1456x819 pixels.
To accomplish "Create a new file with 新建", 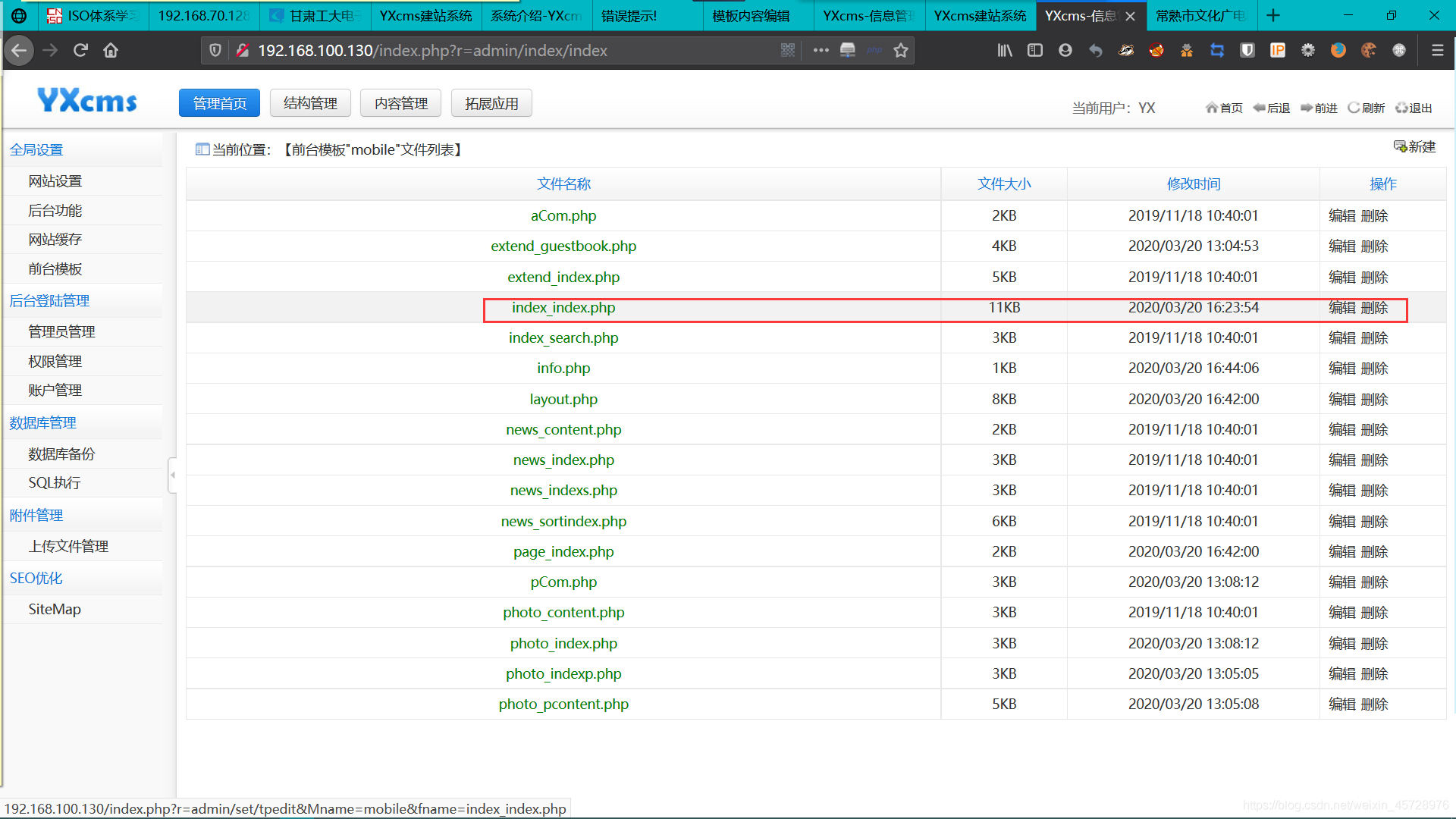I will click(1414, 146).
